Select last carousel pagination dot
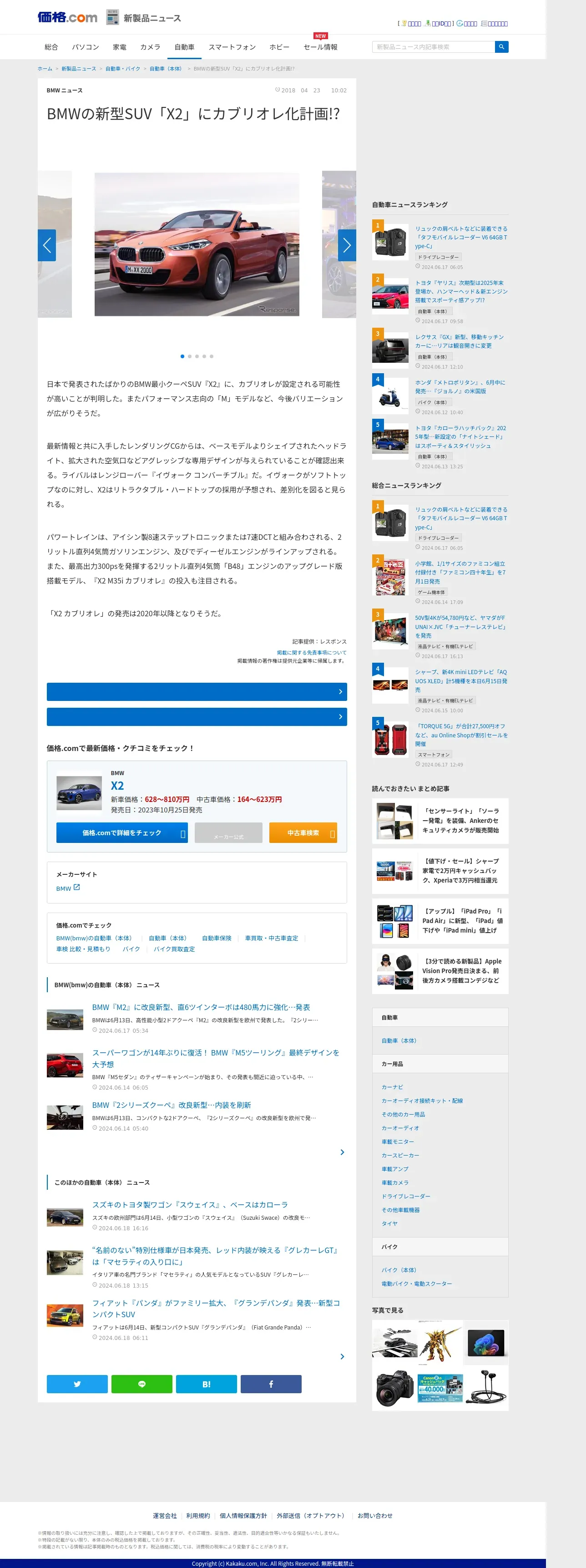This screenshot has height=1568, width=586. click(x=212, y=356)
